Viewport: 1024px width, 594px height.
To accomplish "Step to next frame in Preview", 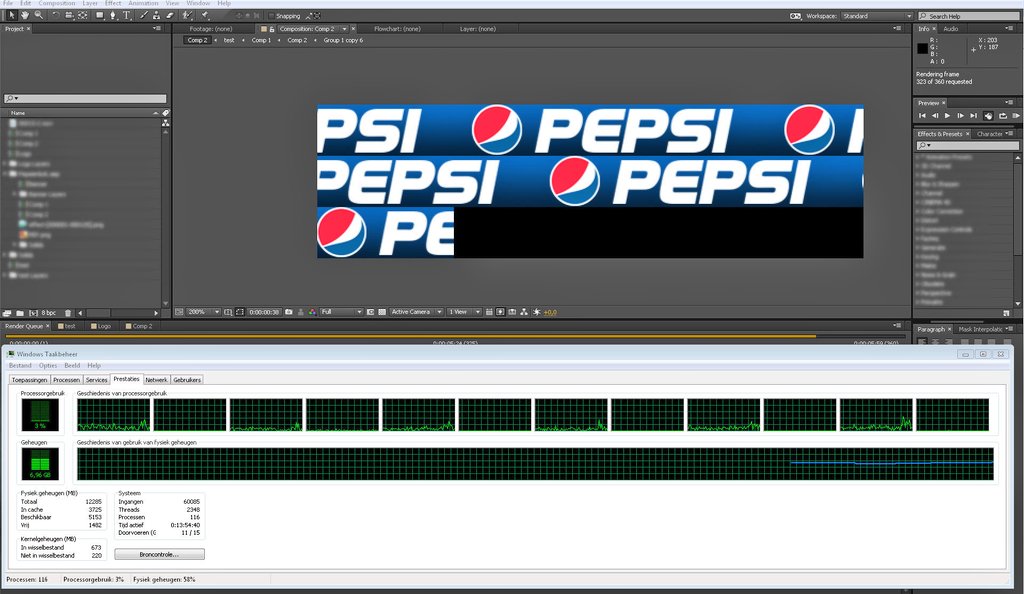I will click(x=960, y=116).
